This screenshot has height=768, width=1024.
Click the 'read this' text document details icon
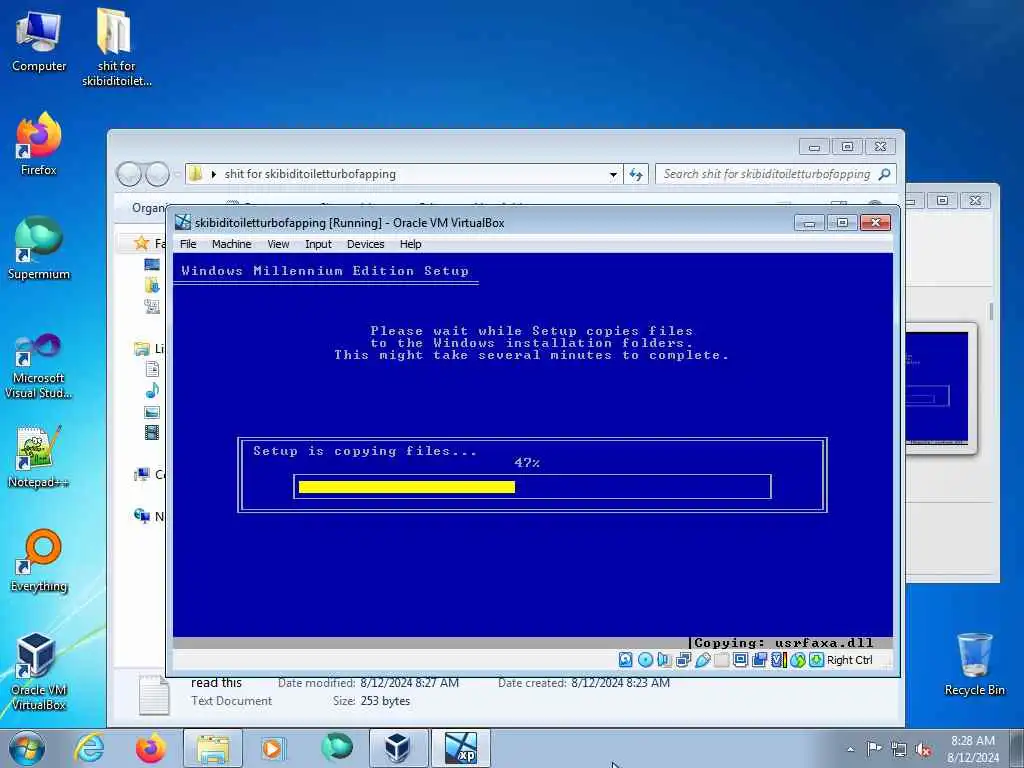click(154, 694)
